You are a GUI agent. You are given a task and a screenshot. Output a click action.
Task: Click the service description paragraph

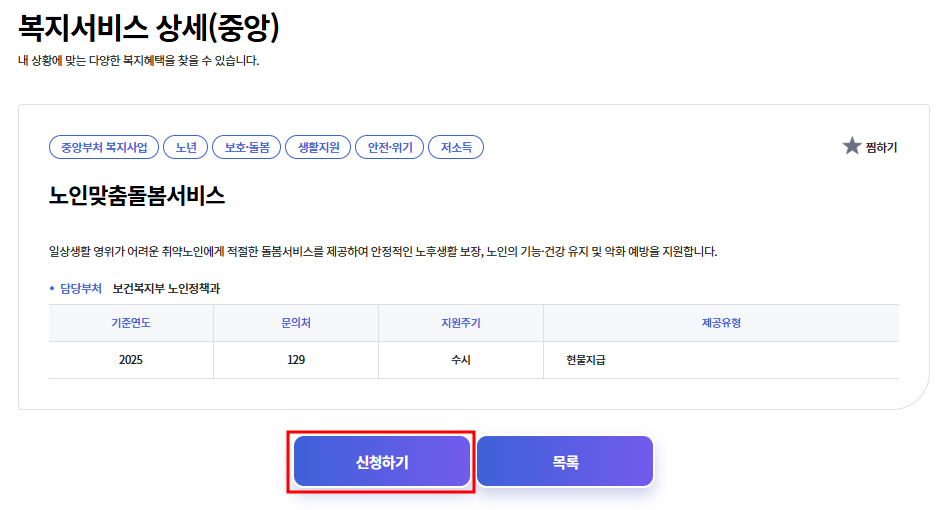383,251
